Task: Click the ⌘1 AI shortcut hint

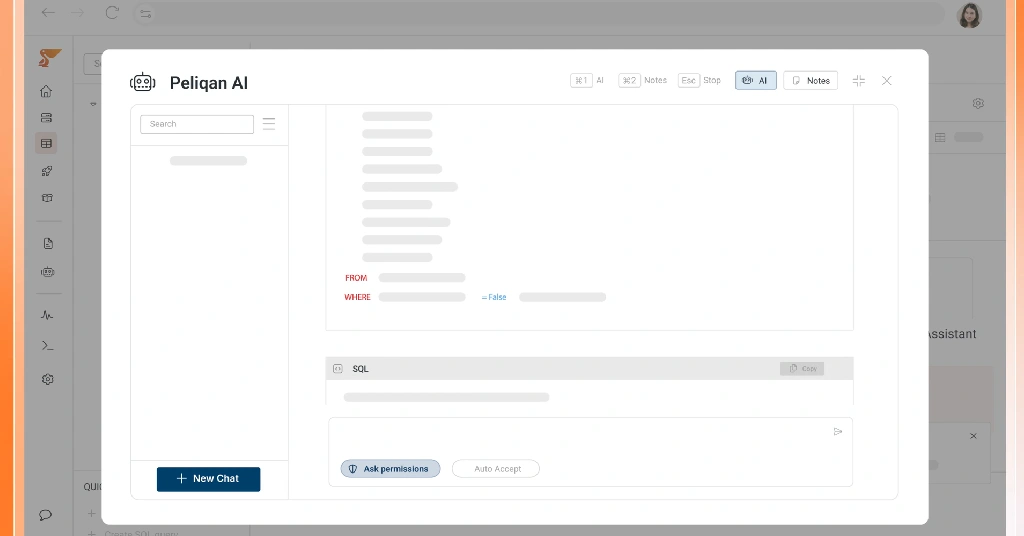Action: [x=587, y=80]
